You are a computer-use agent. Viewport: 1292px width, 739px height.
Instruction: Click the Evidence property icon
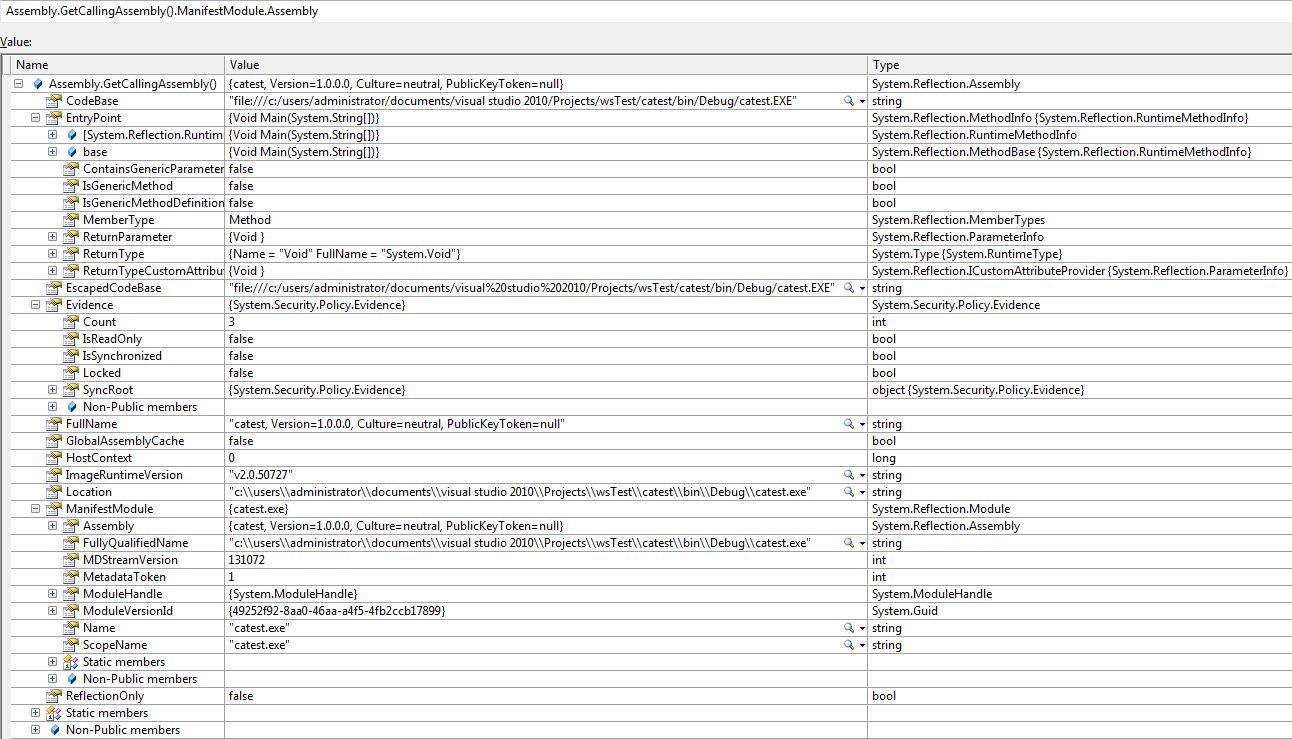54,305
